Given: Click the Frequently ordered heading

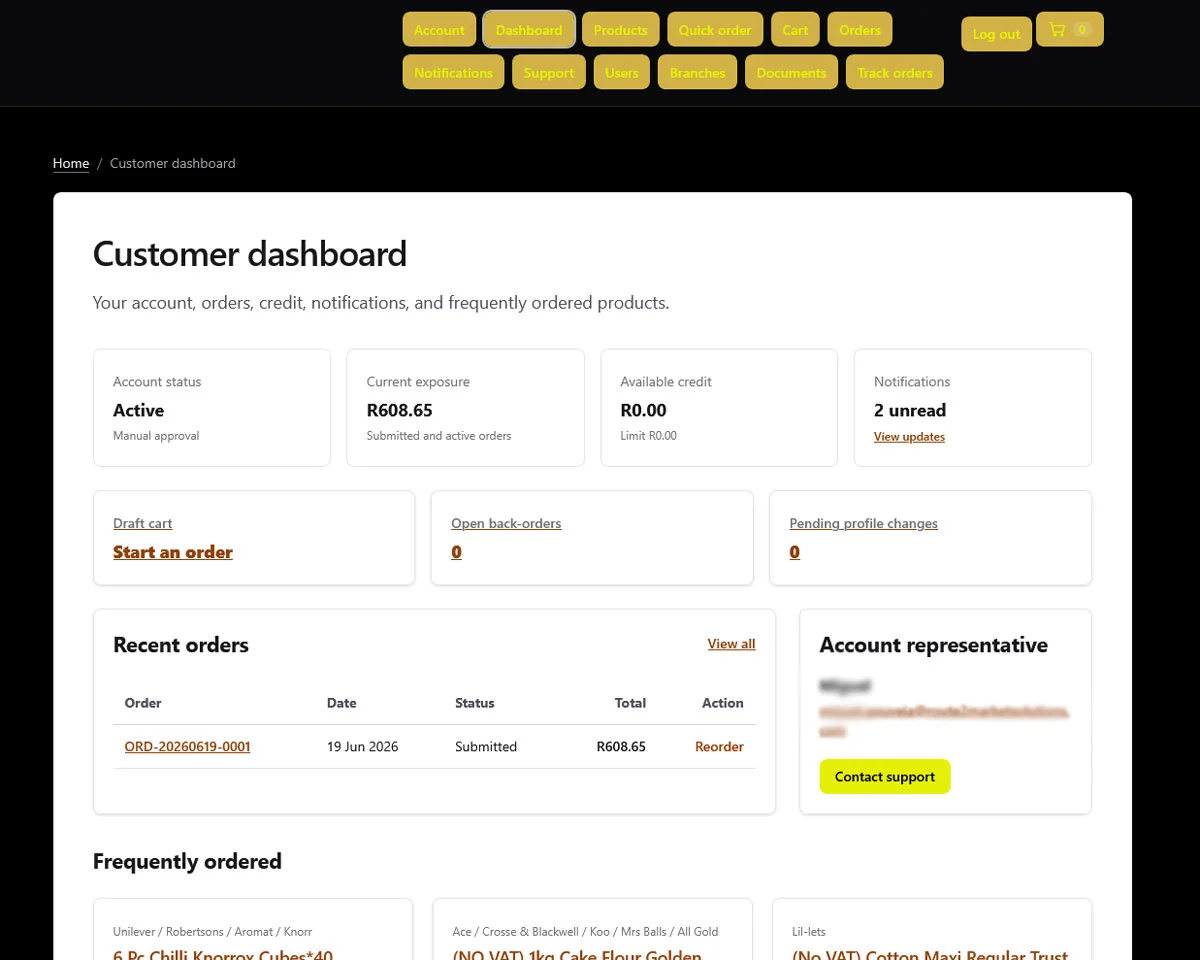Looking at the screenshot, I should tap(187, 861).
